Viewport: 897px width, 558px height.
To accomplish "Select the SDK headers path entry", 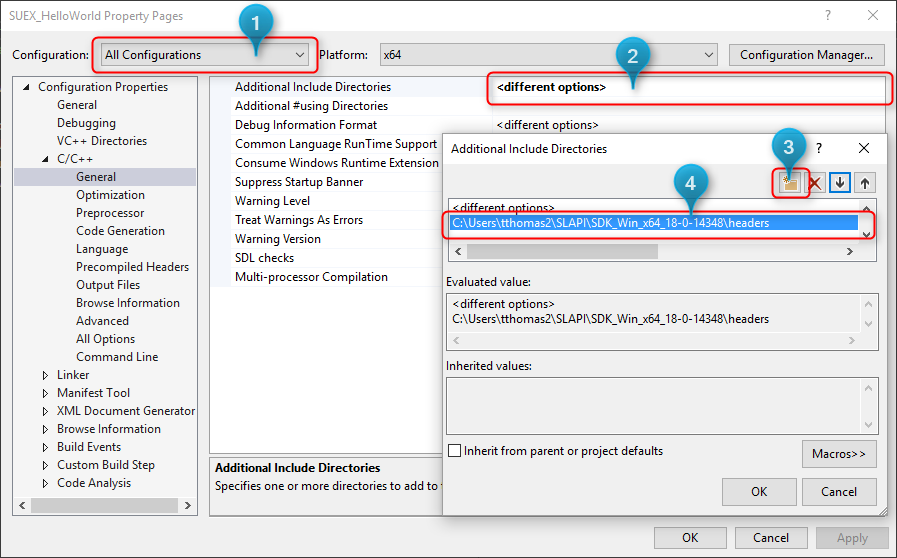I will 611,223.
